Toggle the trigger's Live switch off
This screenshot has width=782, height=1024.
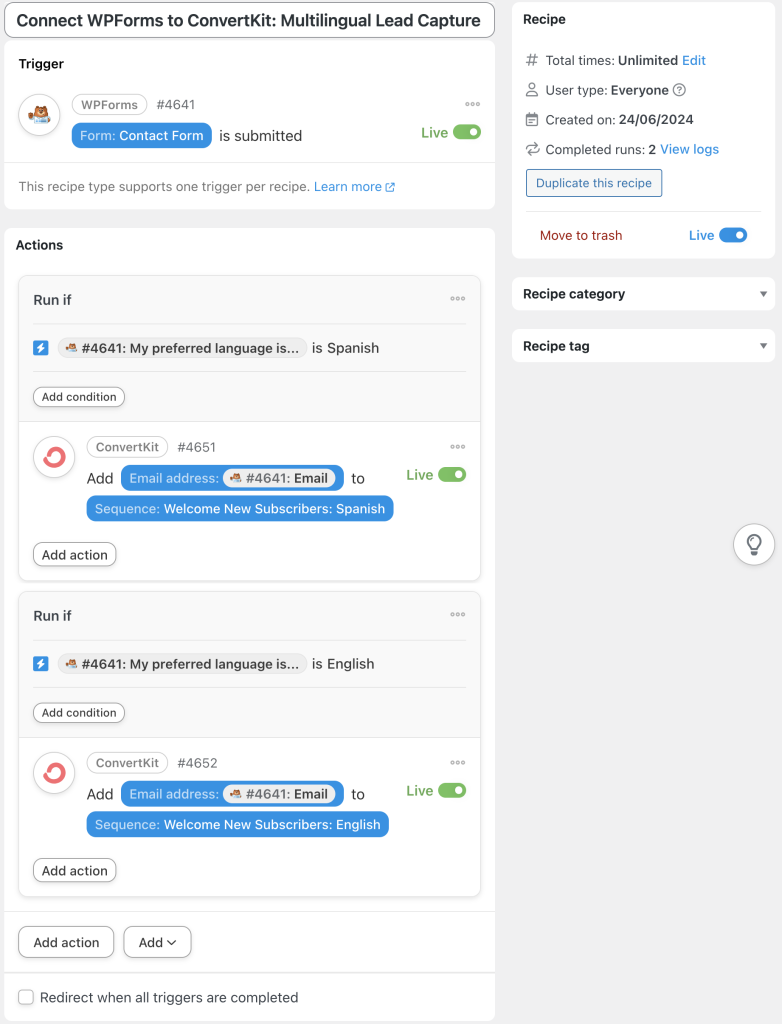pyautogui.click(x=465, y=132)
